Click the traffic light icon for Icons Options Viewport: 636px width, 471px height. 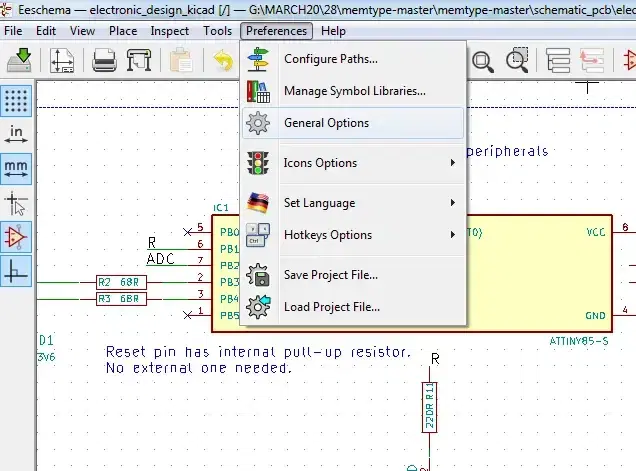tap(258, 163)
